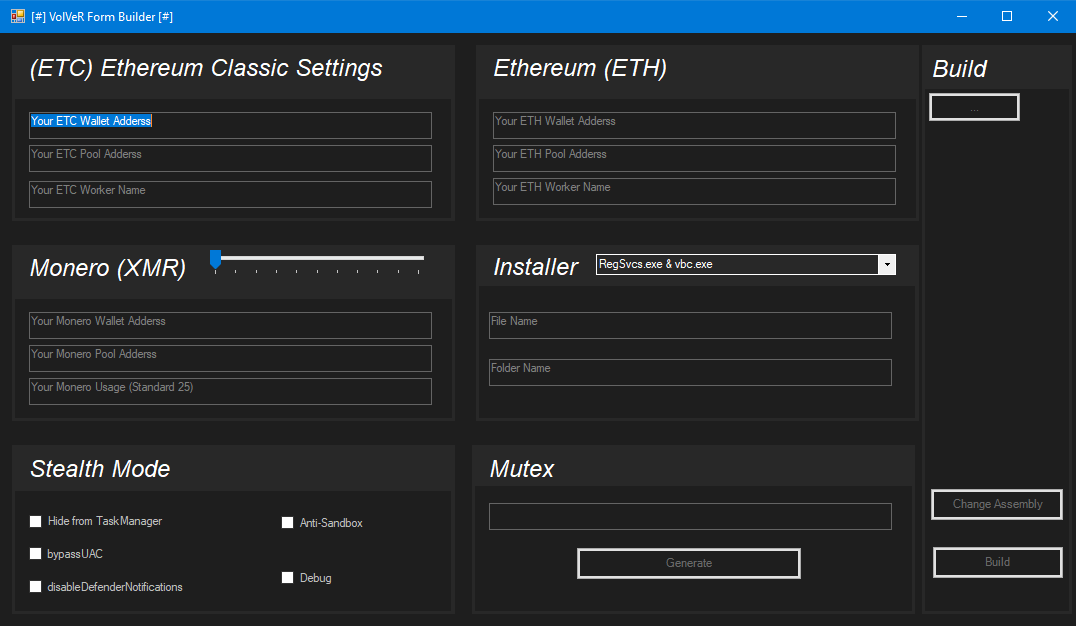
Task: Minimize the VolVeR Form Builder window
Action: click(962, 16)
